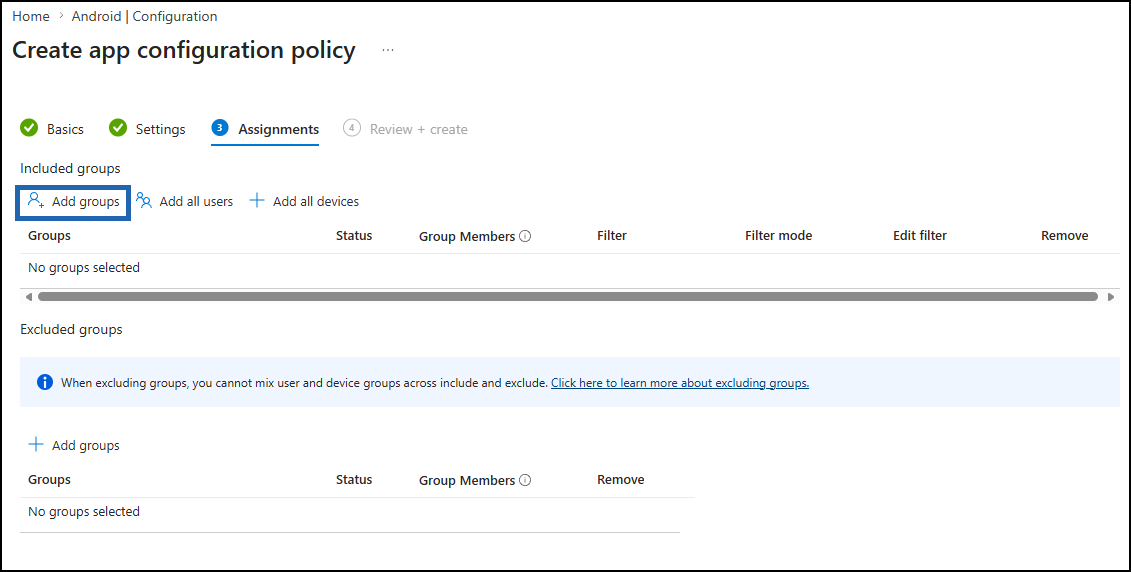Click the Add all users label
The image size is (1131, 572).
pyautogui.click(x=196, y=202)
